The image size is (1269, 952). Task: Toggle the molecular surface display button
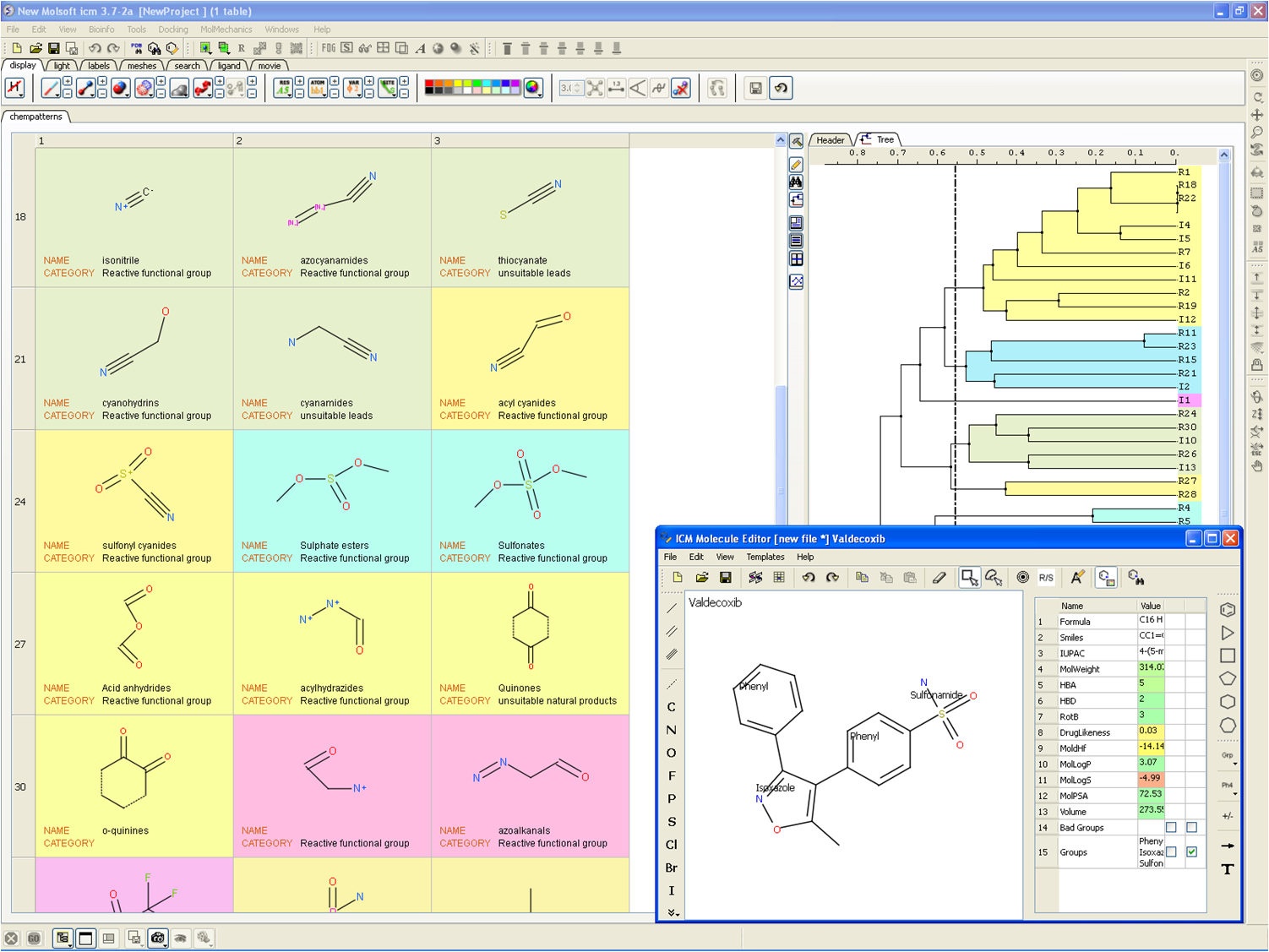coord(179,88)
